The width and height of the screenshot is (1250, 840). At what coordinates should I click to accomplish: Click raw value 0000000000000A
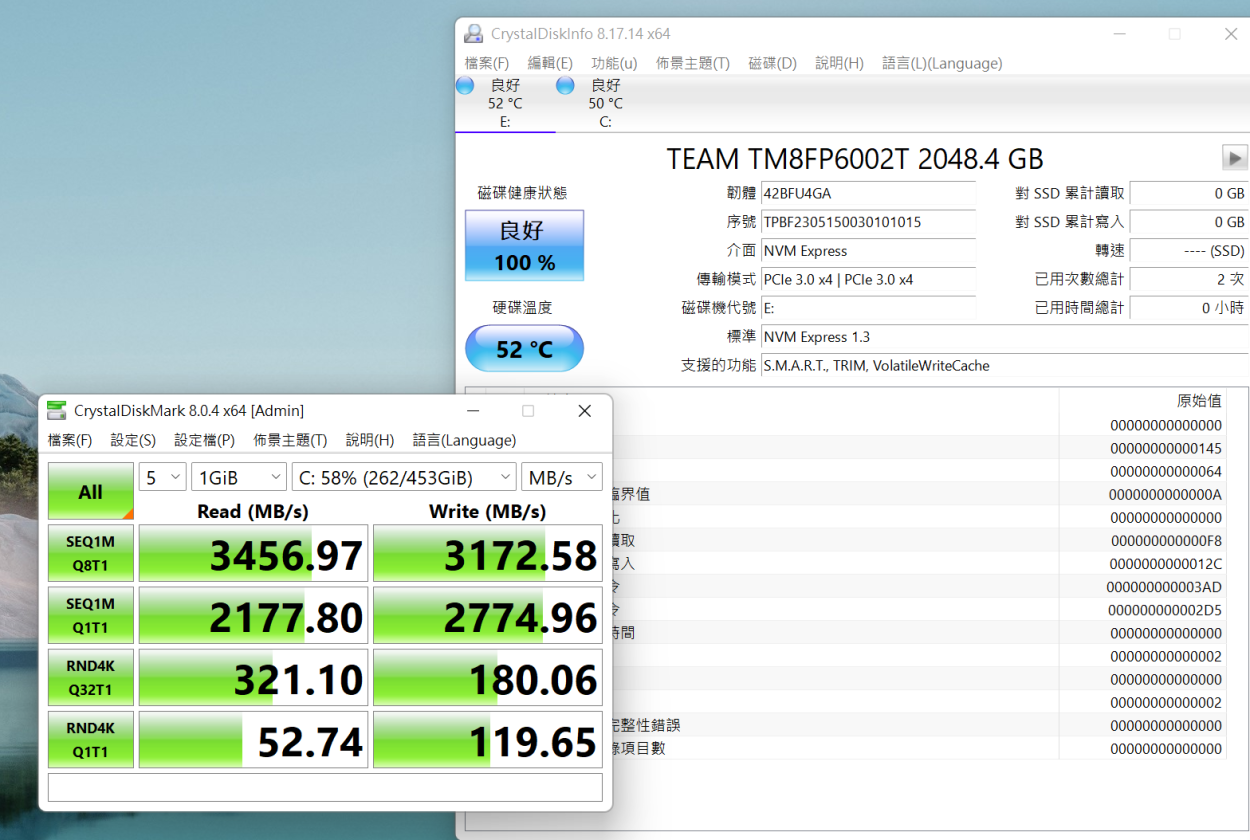pos(1165,495)
